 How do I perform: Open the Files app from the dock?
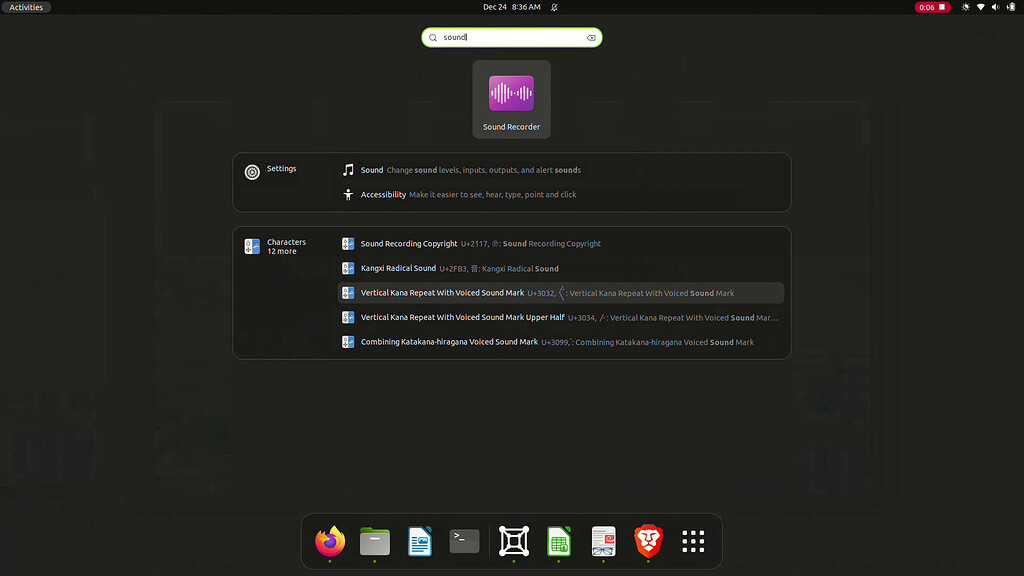point(374,541)
